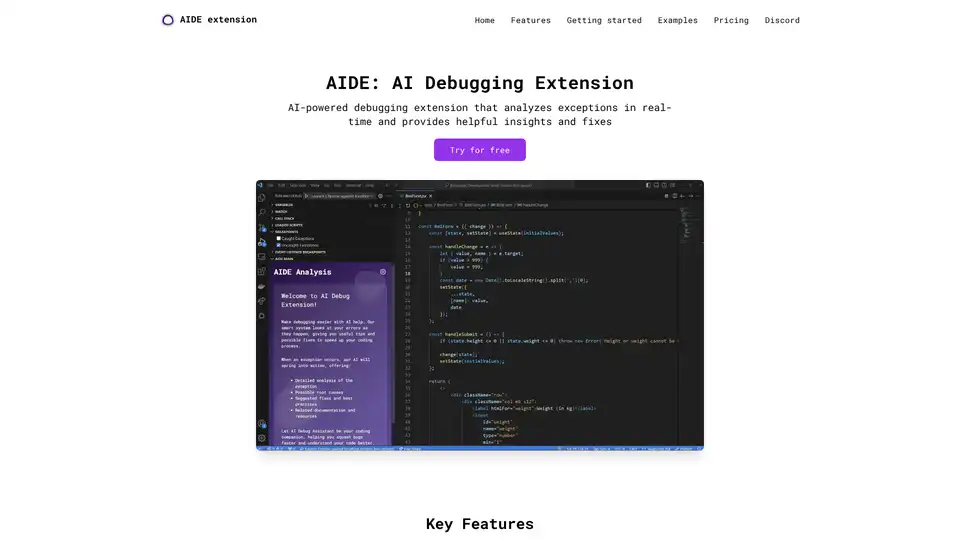Open the Discord link in navigation
960x540 pixels.
782,20
